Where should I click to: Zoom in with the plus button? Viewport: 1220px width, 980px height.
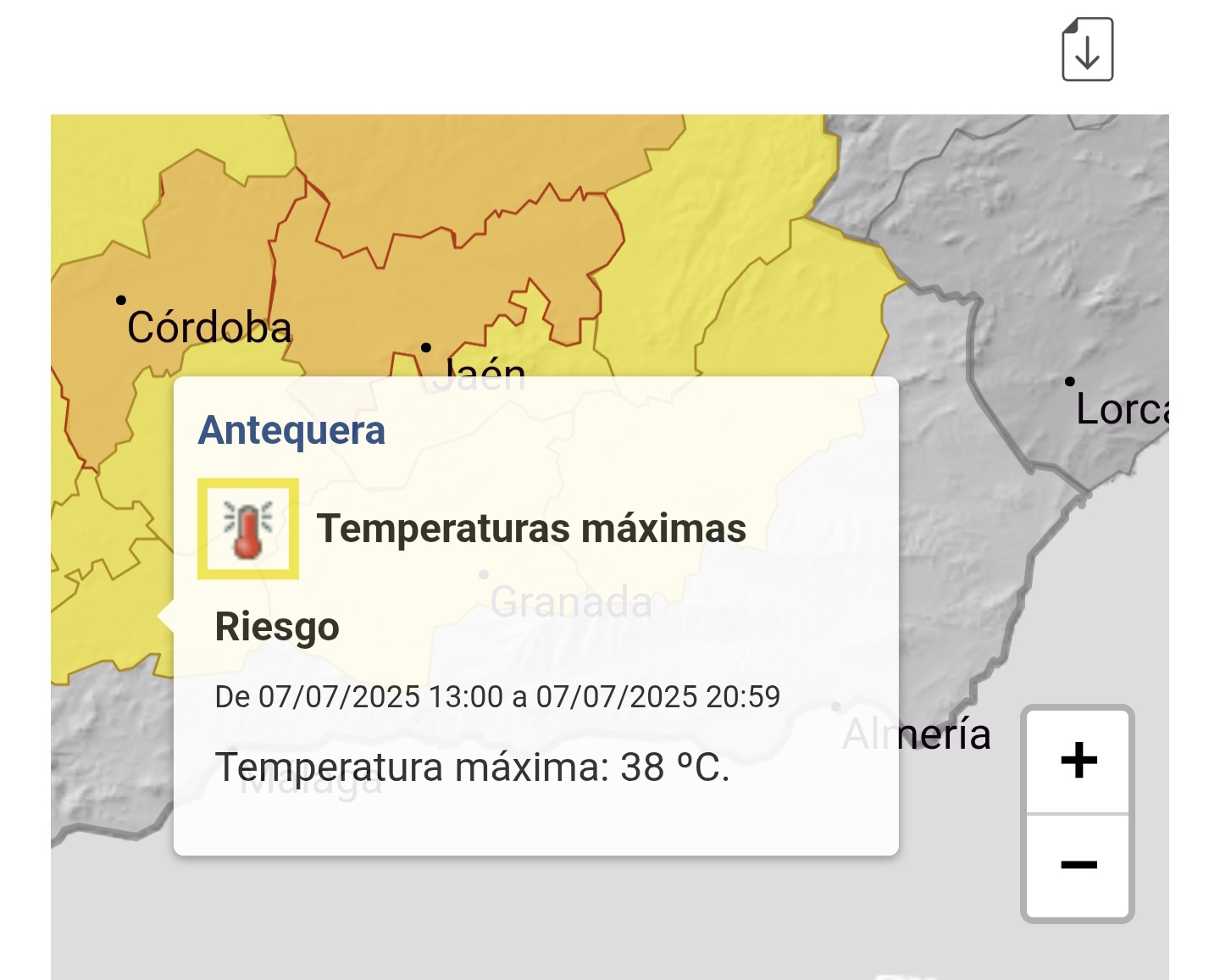tap(1078, 760)
